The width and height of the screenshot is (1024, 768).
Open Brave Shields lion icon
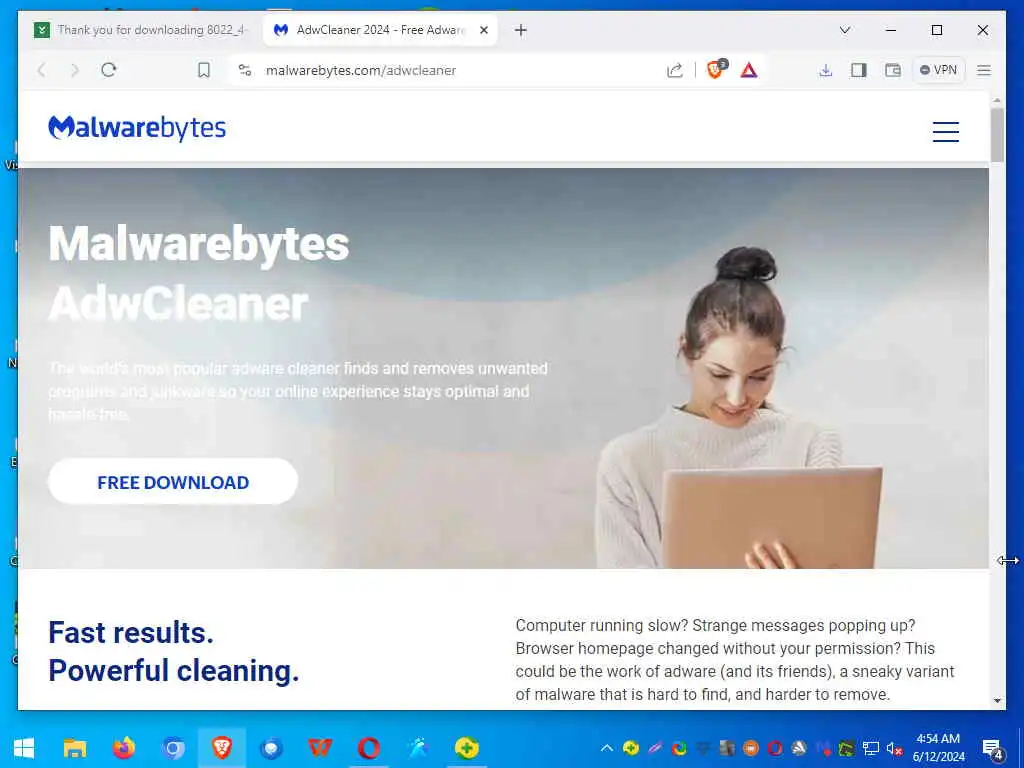pyautogui.click(x=716, y=69)
